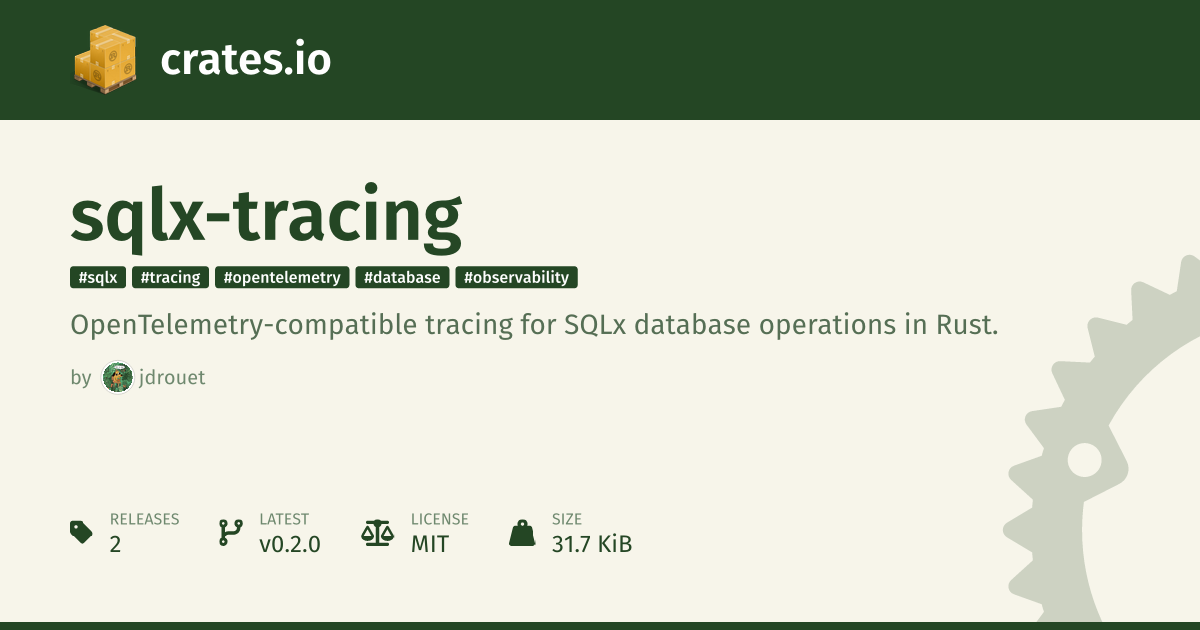Screen dimensions: 1200x630
Task: Select the #sqlx tag
Action: pyautogui.click(x=98, y=278)
